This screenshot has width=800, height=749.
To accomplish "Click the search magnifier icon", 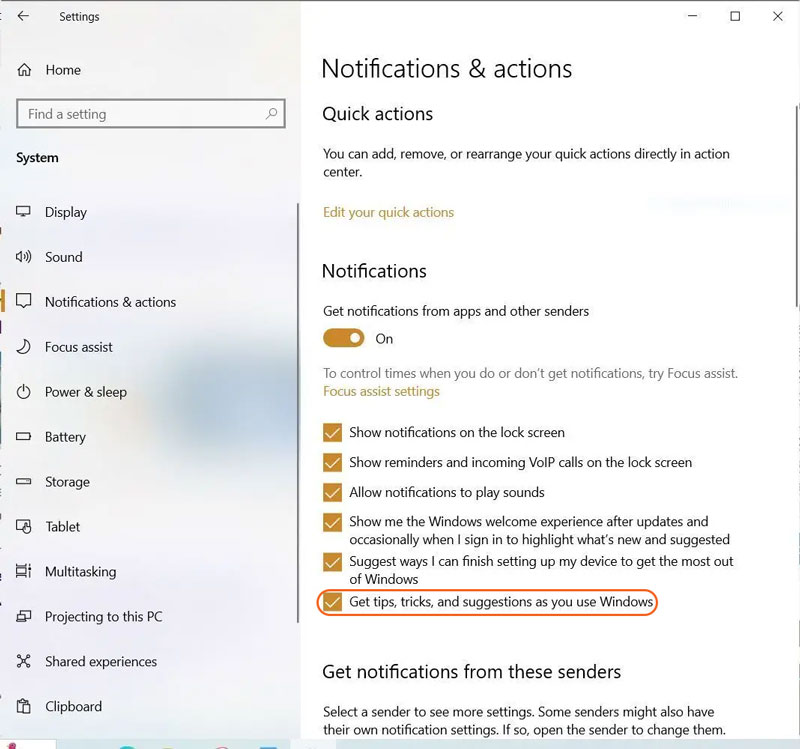I will coord(271,113).
